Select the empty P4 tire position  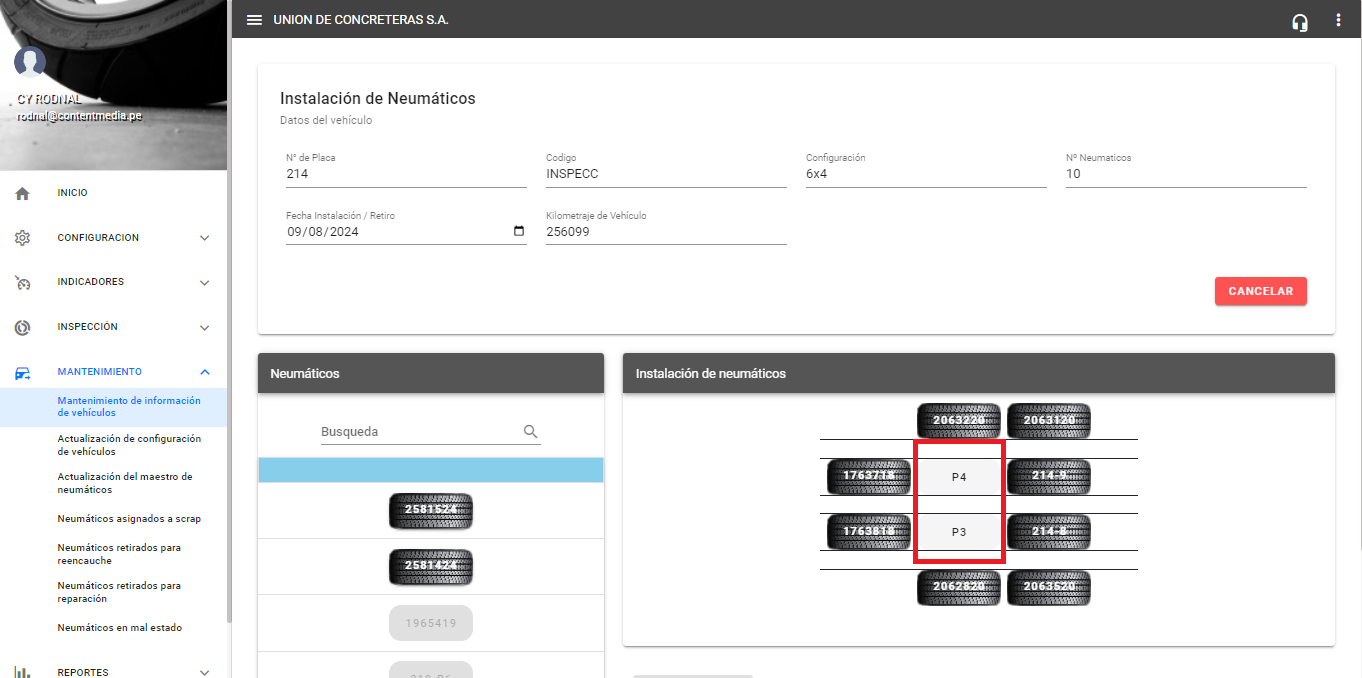click(958, 477)
